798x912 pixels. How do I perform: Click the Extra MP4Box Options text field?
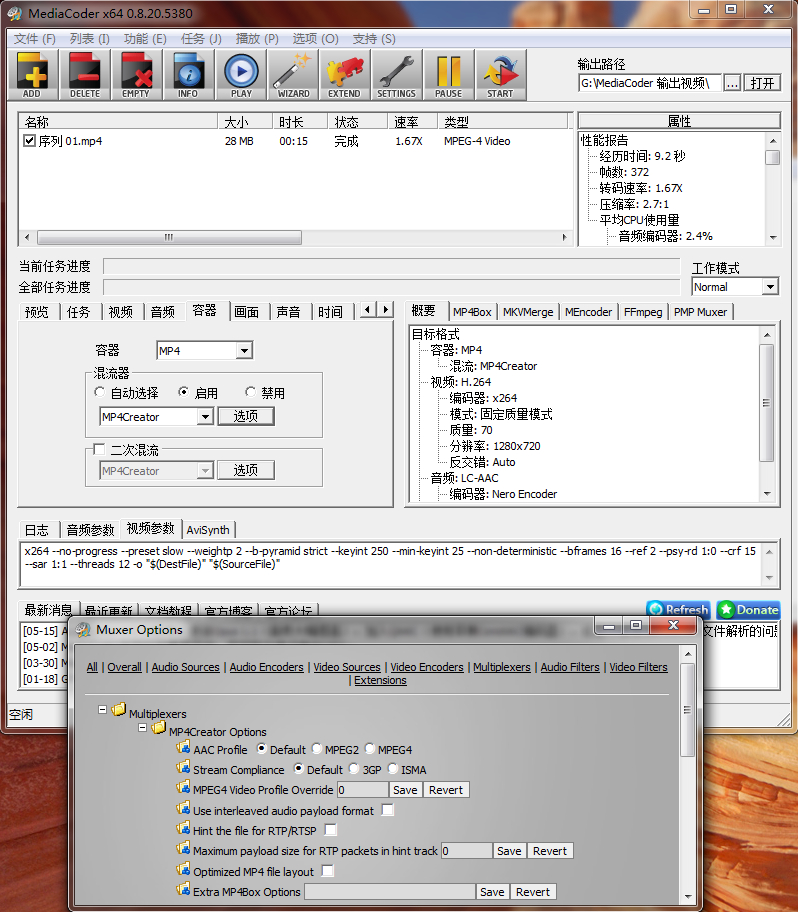click(390, 892)
